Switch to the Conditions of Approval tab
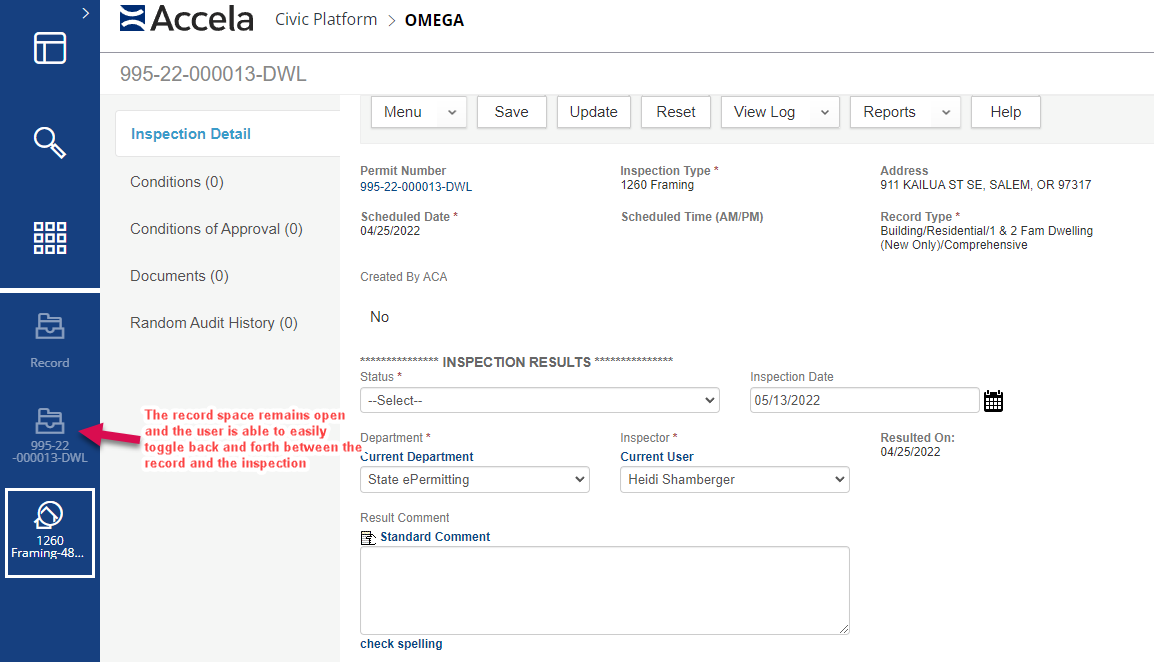This screenshot has height=662, width=1154. pyautogui.click(x=216, y=229)
